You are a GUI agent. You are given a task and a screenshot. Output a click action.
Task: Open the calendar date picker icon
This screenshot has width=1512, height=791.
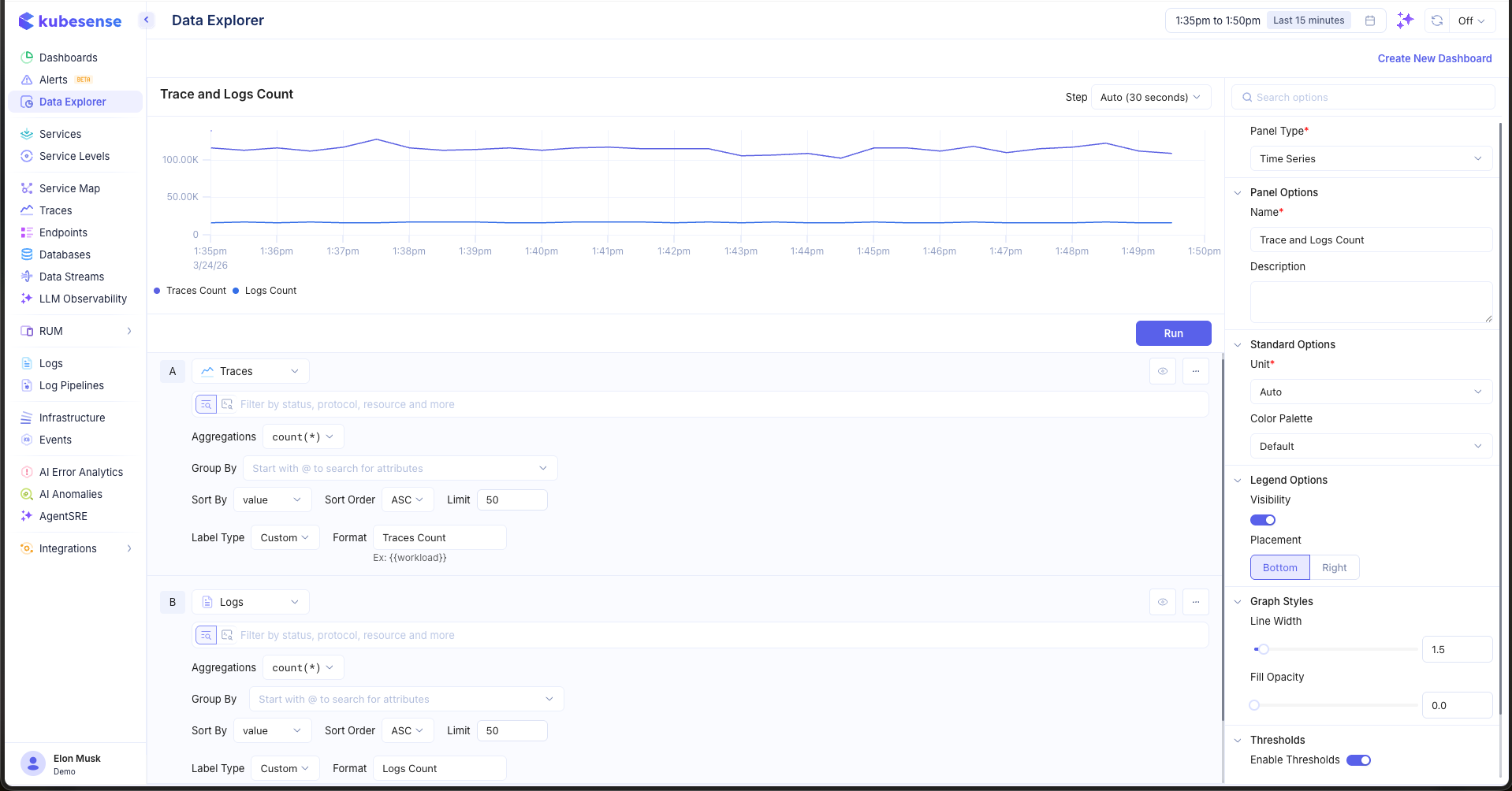coord(1370,20)
